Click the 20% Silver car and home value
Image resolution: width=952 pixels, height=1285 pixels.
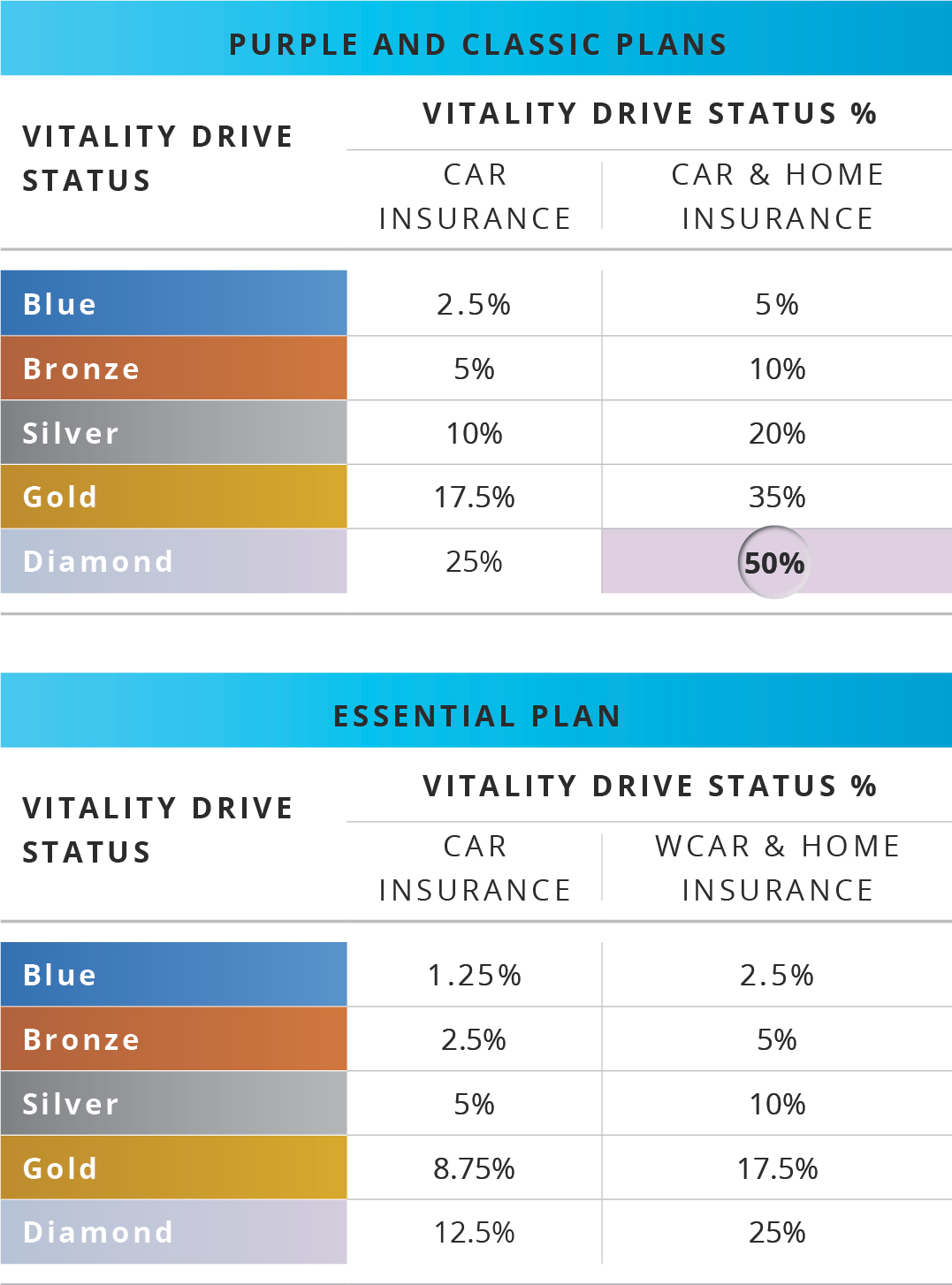coord(777,433)
